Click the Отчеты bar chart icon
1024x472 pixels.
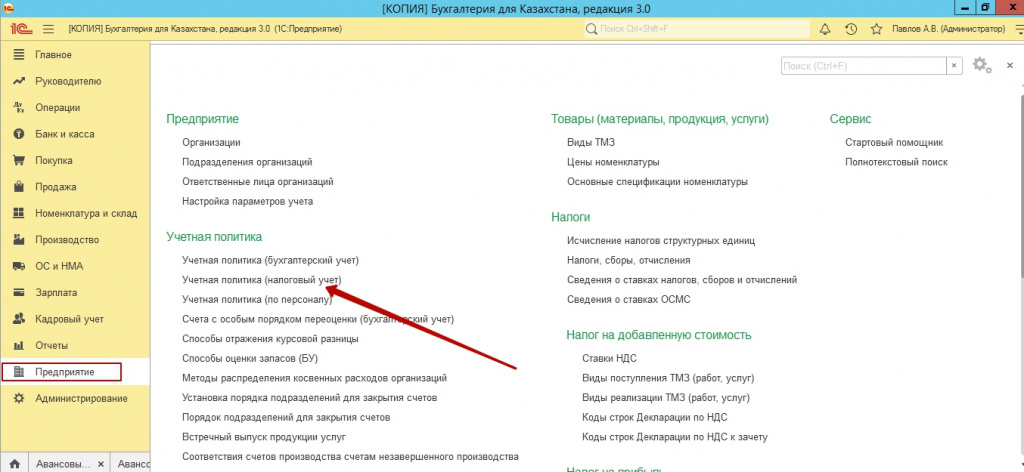[x=19, y=345]
